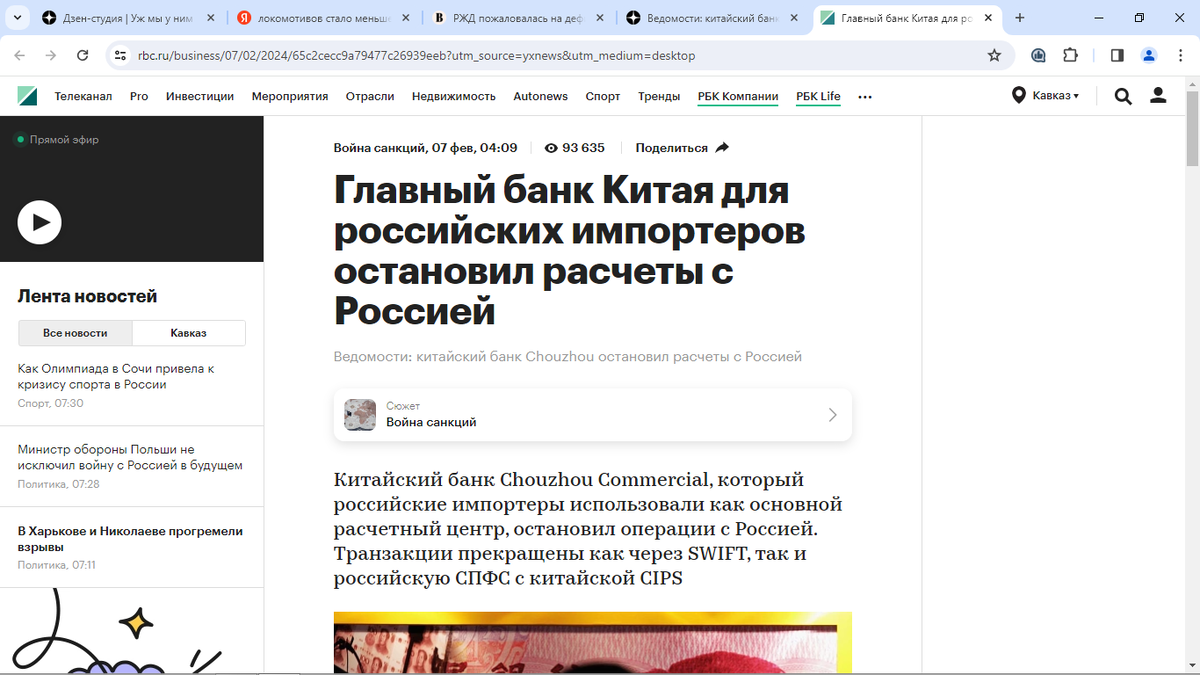Open the Инвестиции section
Image resolution: width=1200 pixels, height=675 pixels.
pos(200,96)
